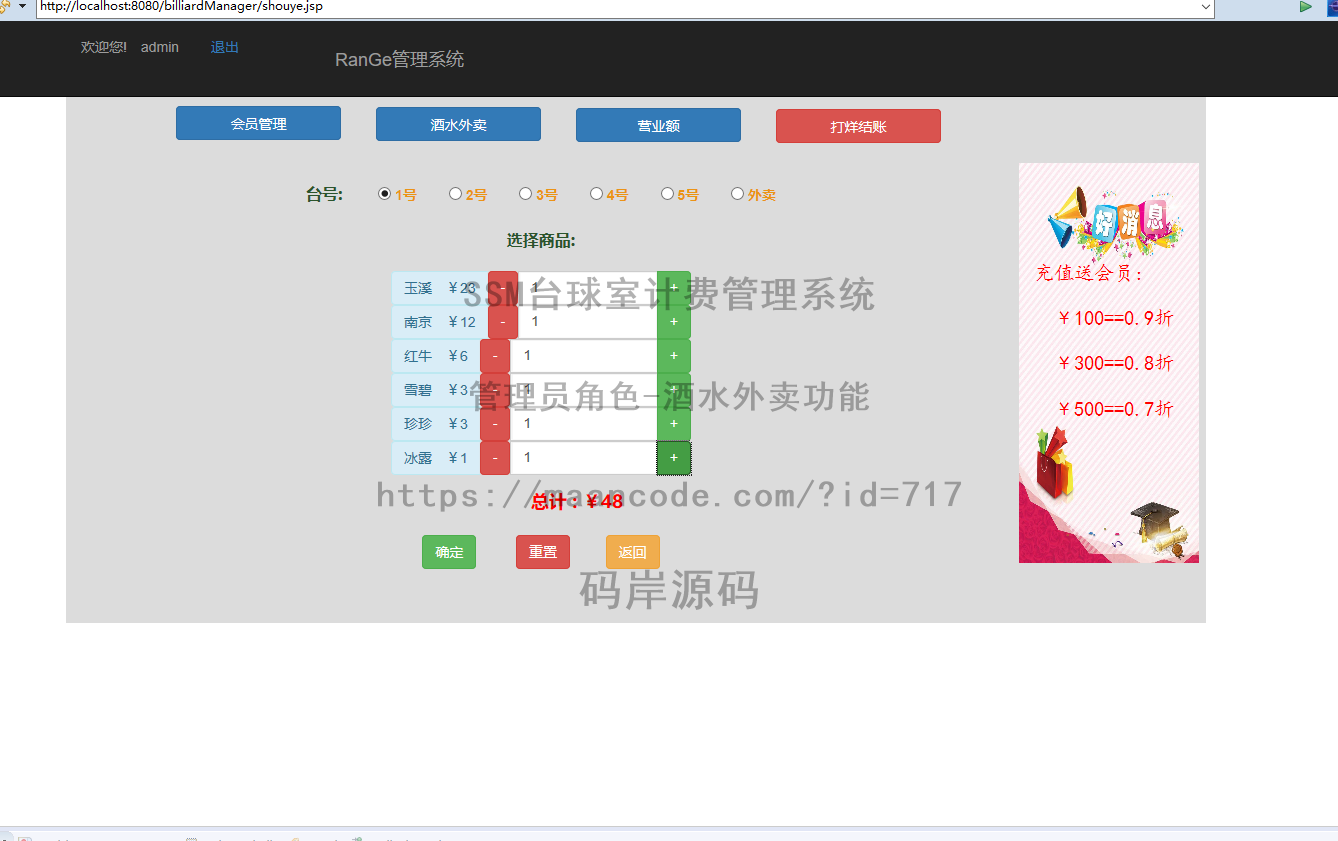Click the 欢迎您 admin greeting text
Screen dimensions: 1338x841
tap(130, 47)
